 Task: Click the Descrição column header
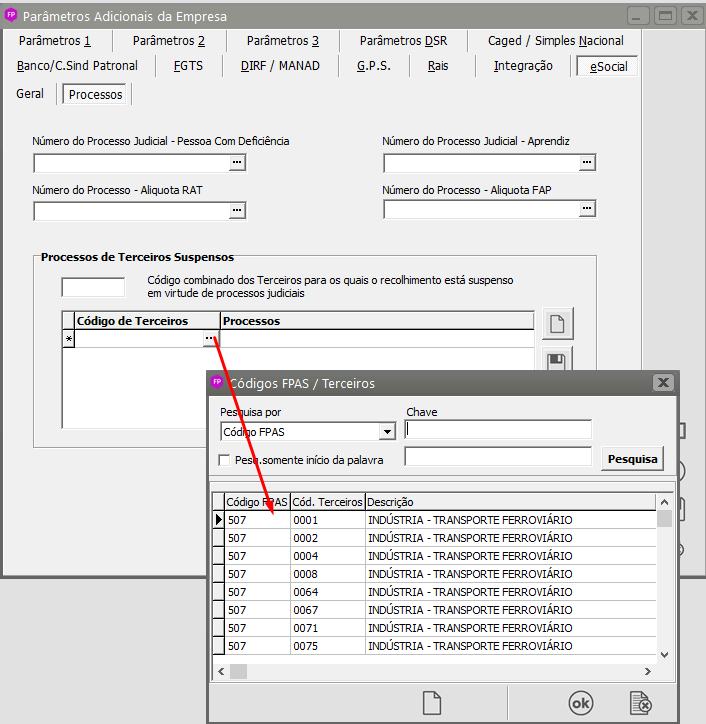tap(510, 502)
